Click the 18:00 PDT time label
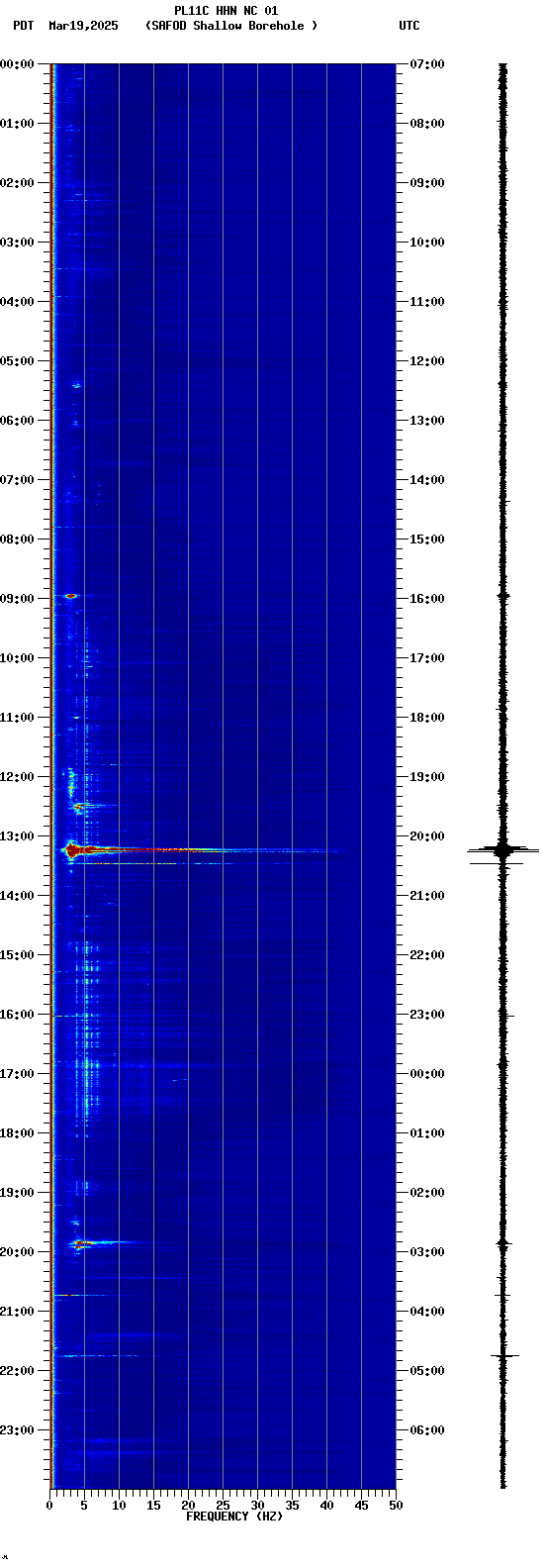This screenshot has width=546, height=1568. [x=17, y=1133]
